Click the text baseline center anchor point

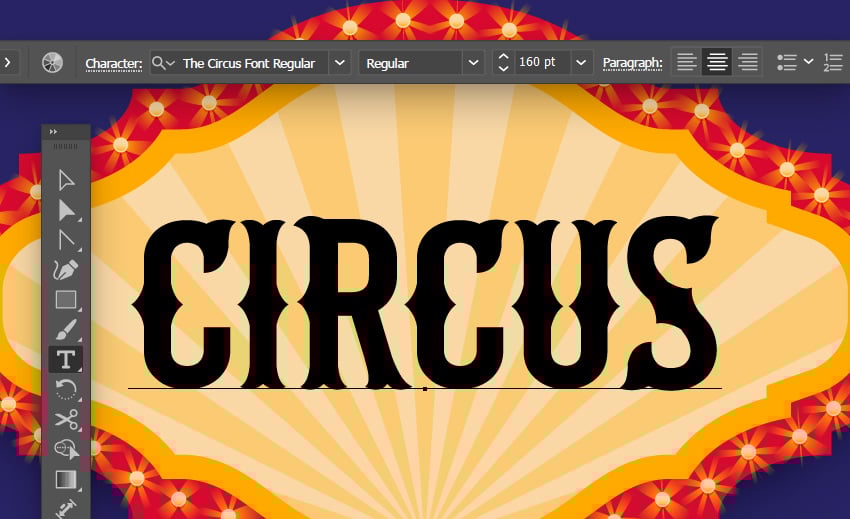425,389
